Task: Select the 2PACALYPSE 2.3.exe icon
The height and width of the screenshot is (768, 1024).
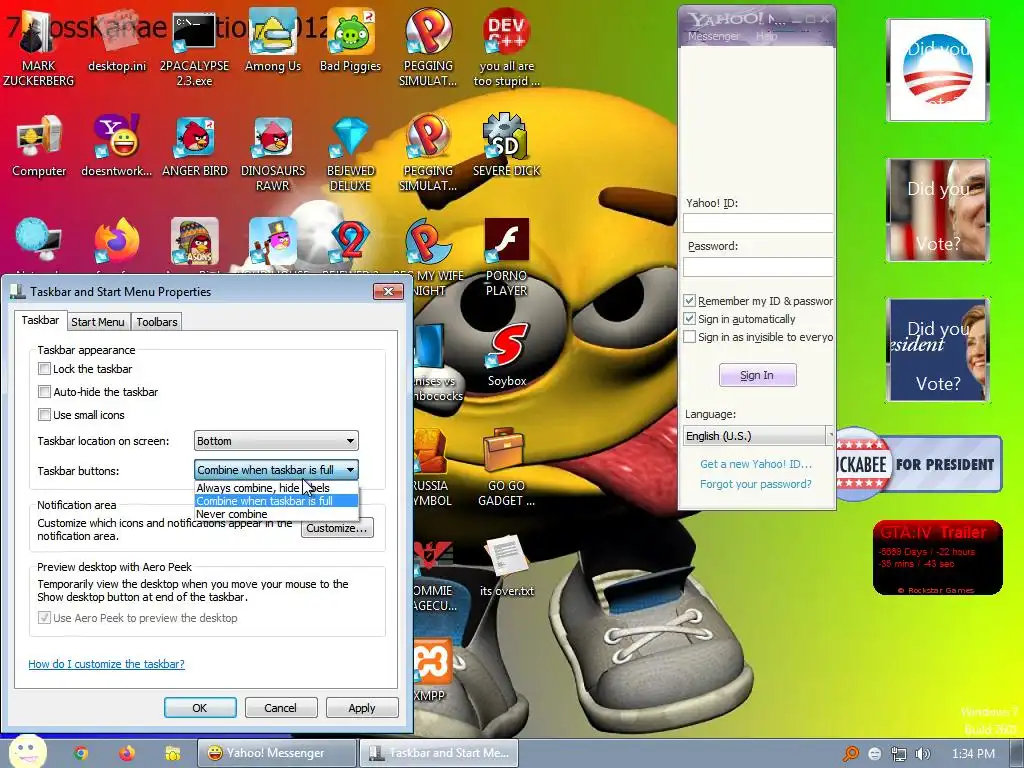Action: [x=194, y=49]
